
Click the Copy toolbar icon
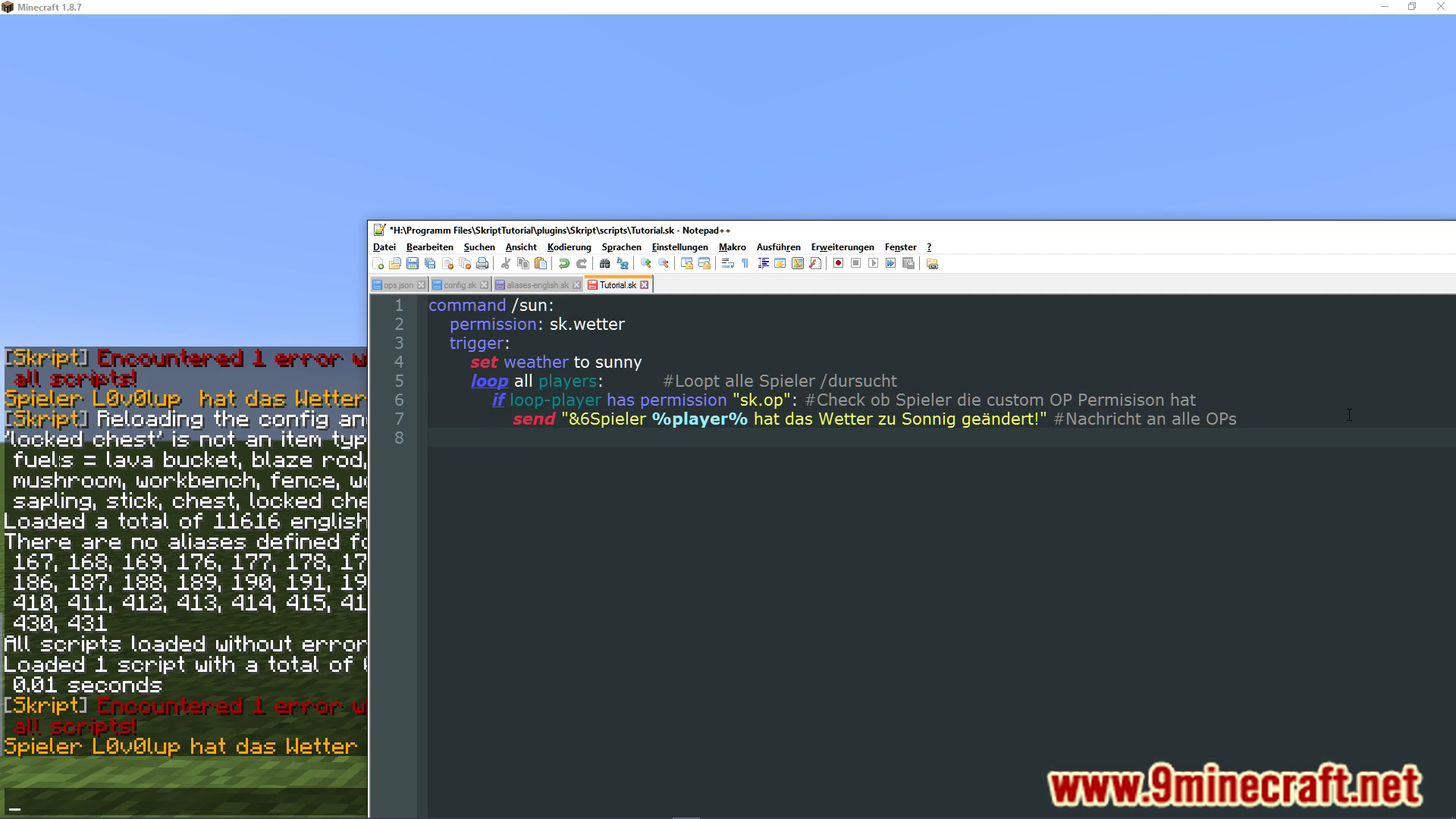coord(523,264)
